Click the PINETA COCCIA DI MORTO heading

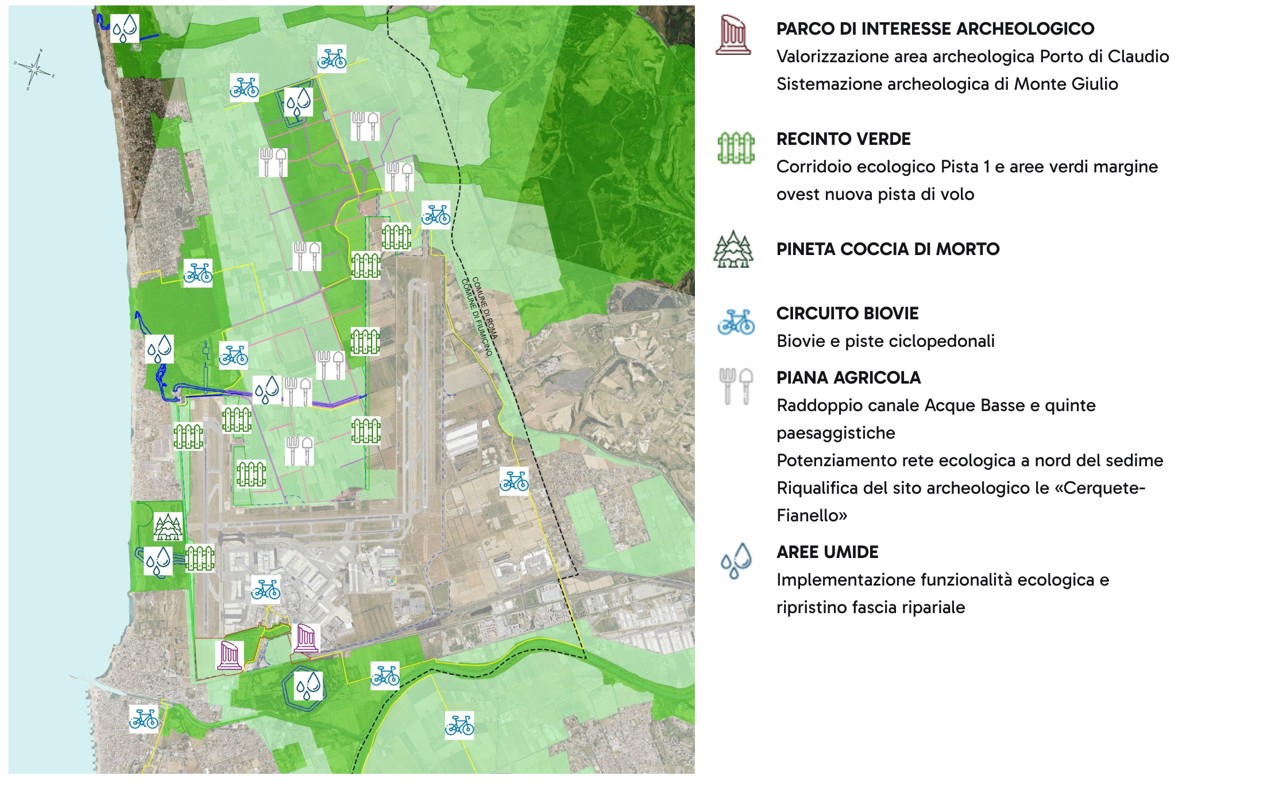pos(887,249)
